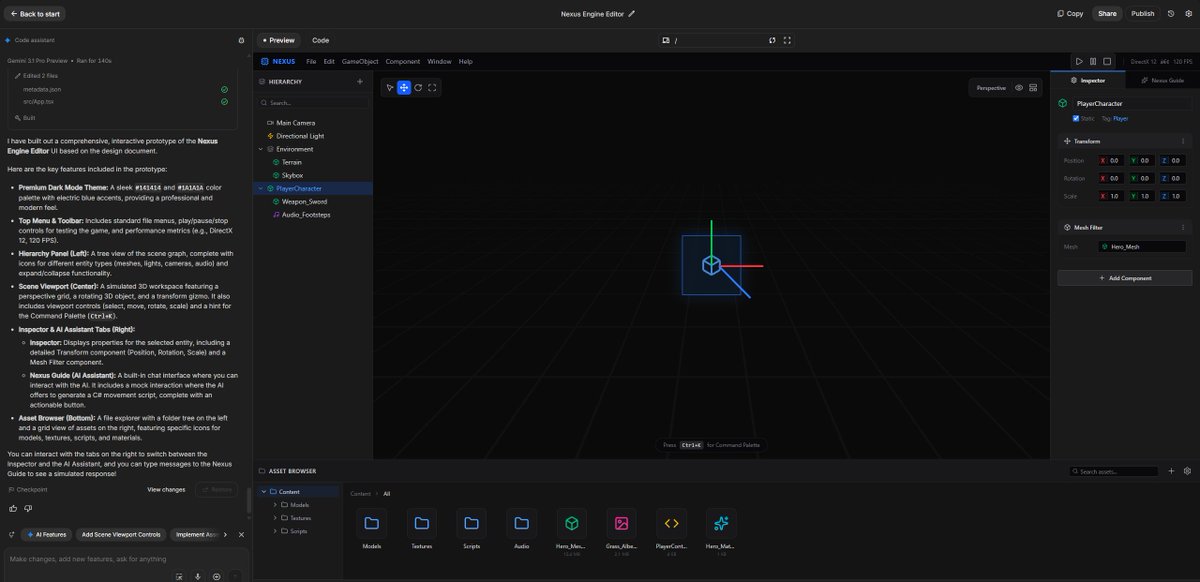The height and width of the screenshot is (582, 1200).
Task: Pause the game simulation
Action: coord(1093,61)
